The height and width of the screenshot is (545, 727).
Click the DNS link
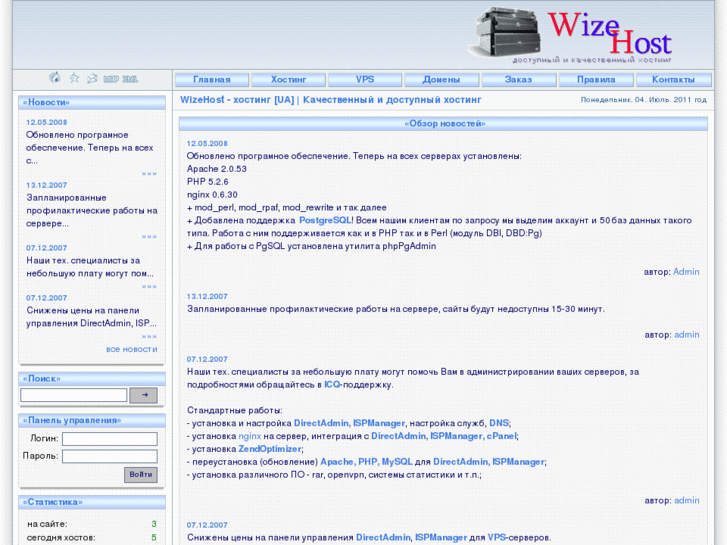(499, 423)
